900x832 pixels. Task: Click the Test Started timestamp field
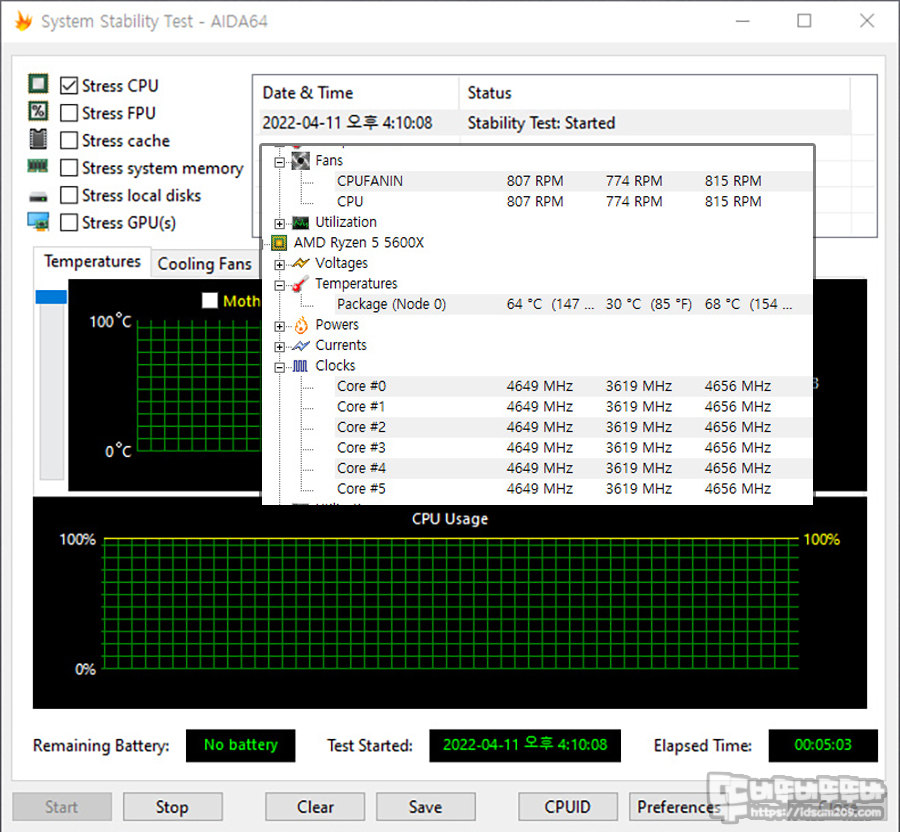[x=525, y=745]
